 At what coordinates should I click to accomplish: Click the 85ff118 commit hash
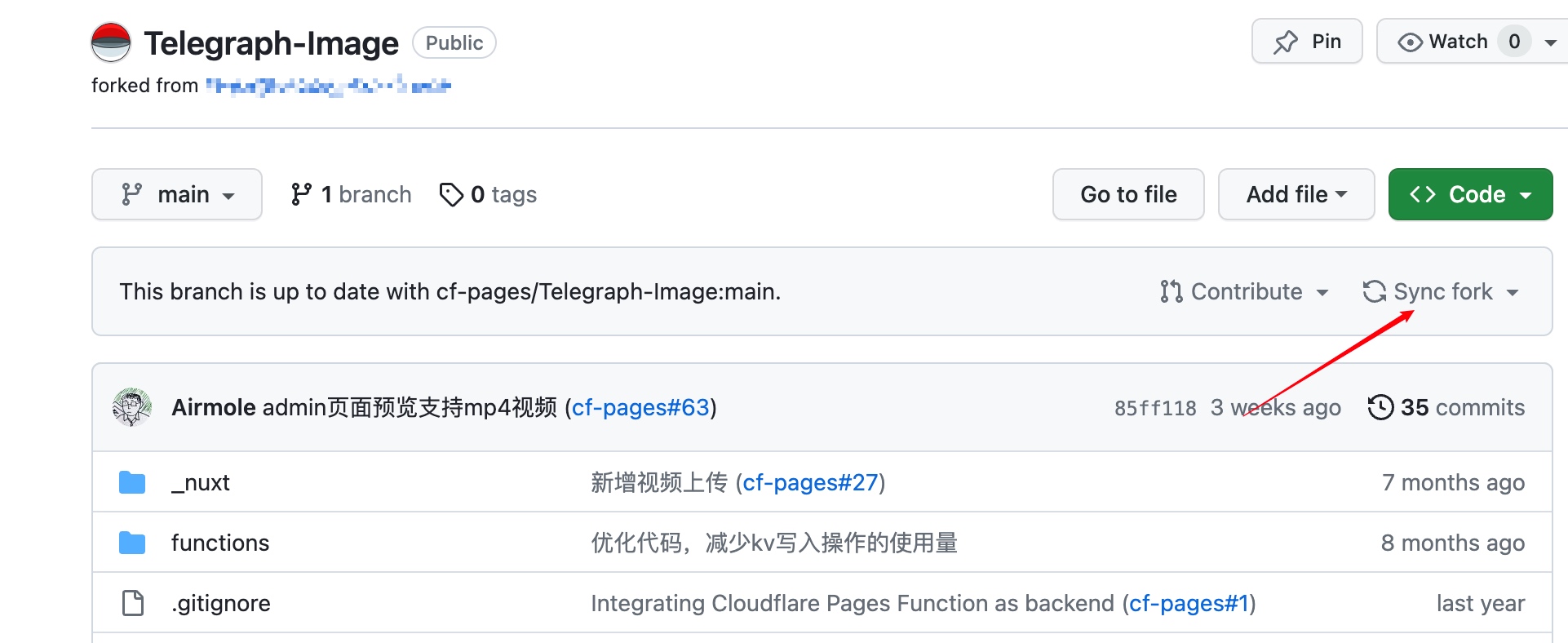click(1155, 408)
